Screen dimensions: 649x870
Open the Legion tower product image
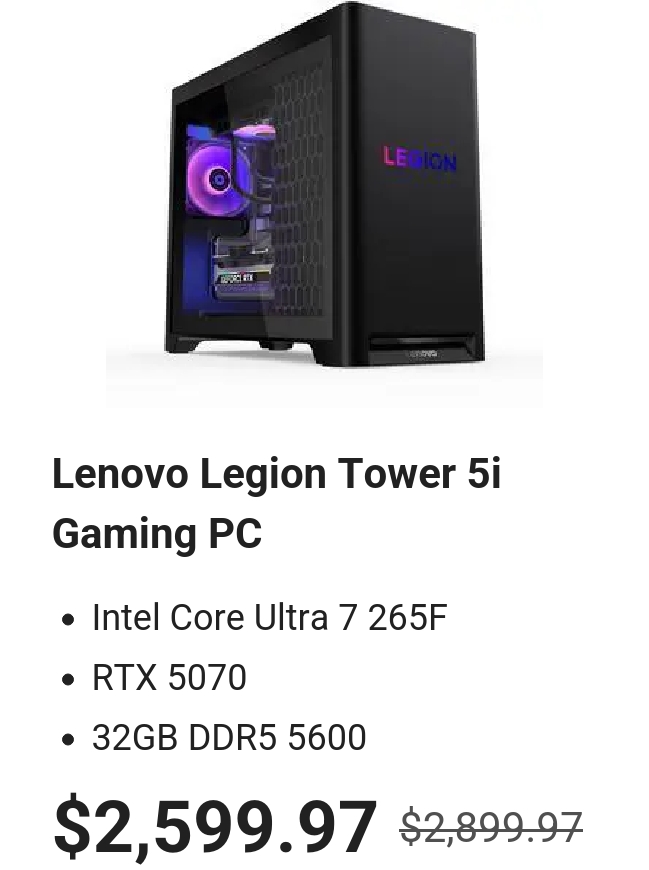coord(324,204)
